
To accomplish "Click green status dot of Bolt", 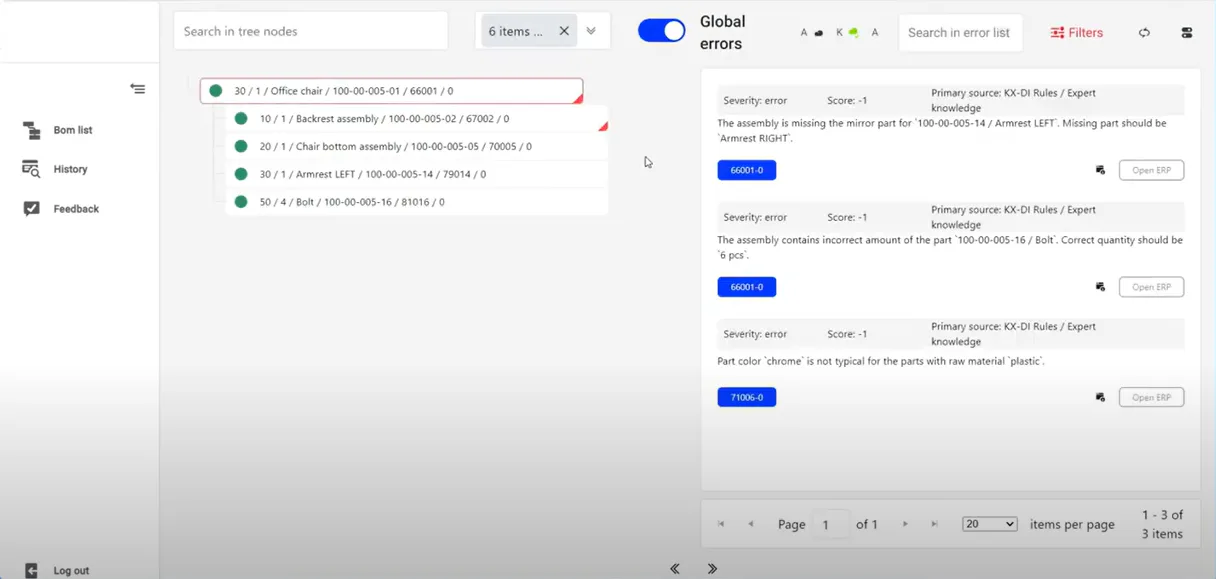I will point(240,202).
